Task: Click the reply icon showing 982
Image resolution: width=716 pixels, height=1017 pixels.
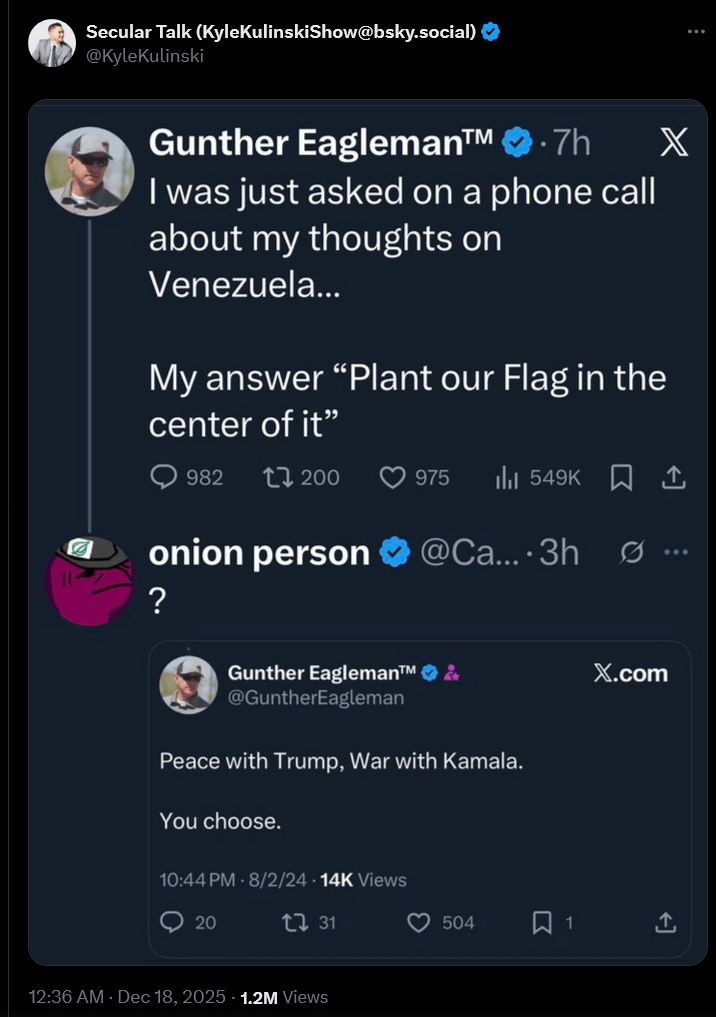Action: pyautogui.click(x=163, y=478)
